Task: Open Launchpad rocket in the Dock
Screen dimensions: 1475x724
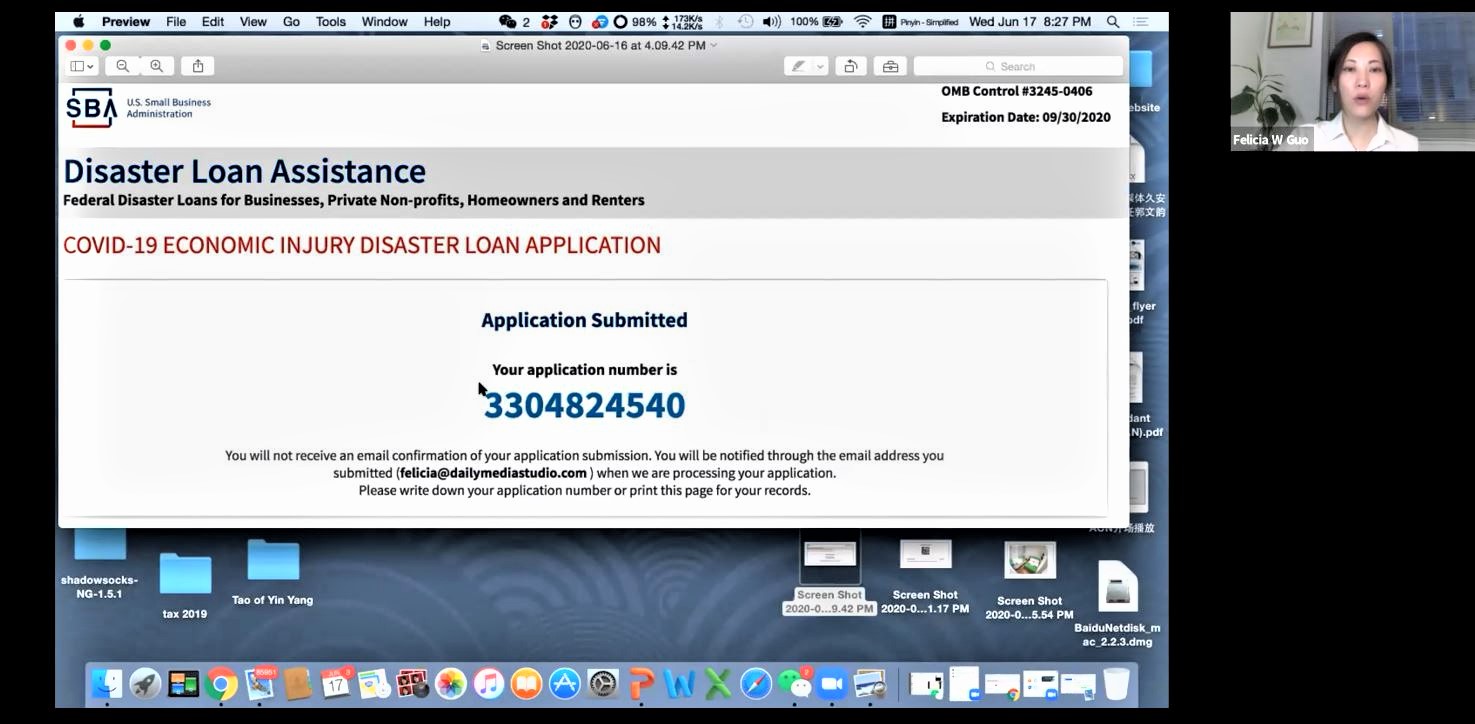Action: [x=145, y=684]
